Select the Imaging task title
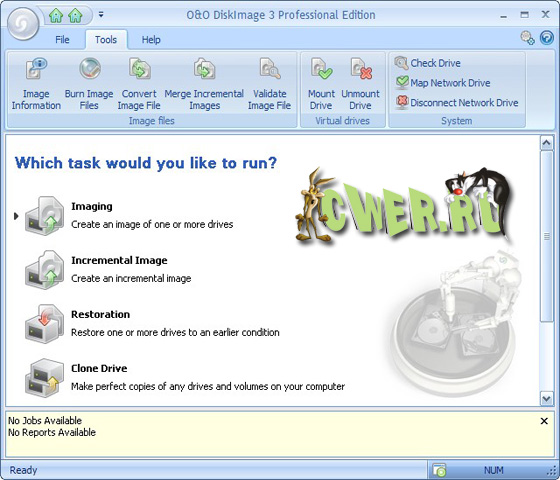 pyautogui.click(x=92, y=206)
